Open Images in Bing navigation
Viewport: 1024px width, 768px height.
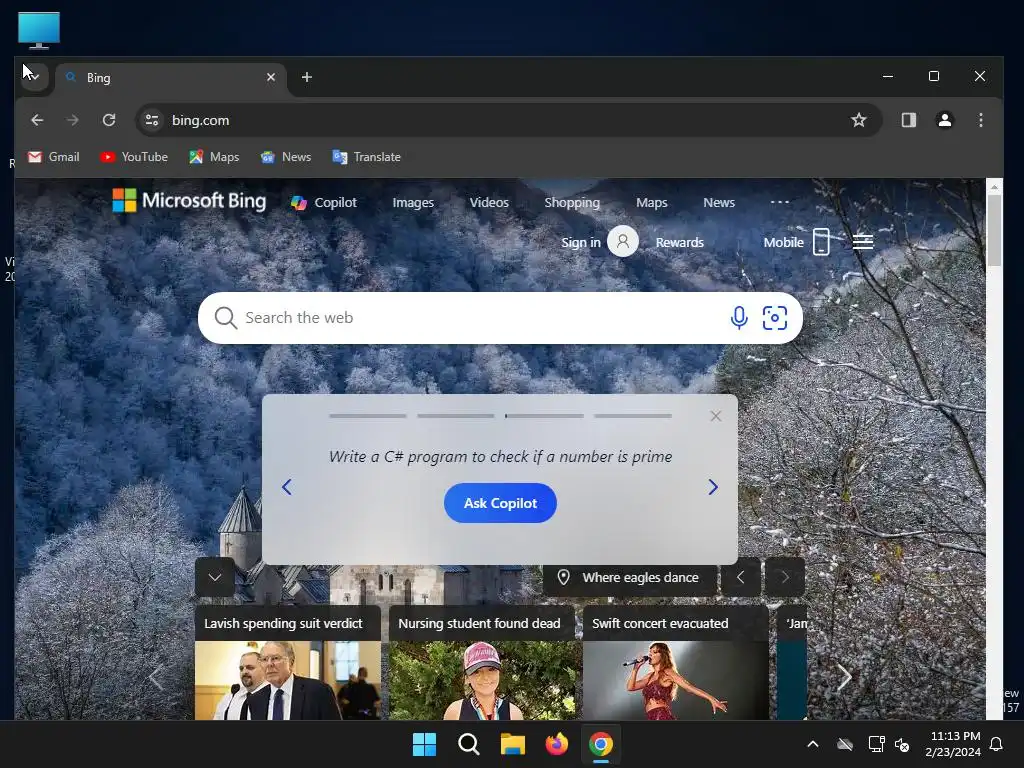pyautogui.click(x=413, y=202)
